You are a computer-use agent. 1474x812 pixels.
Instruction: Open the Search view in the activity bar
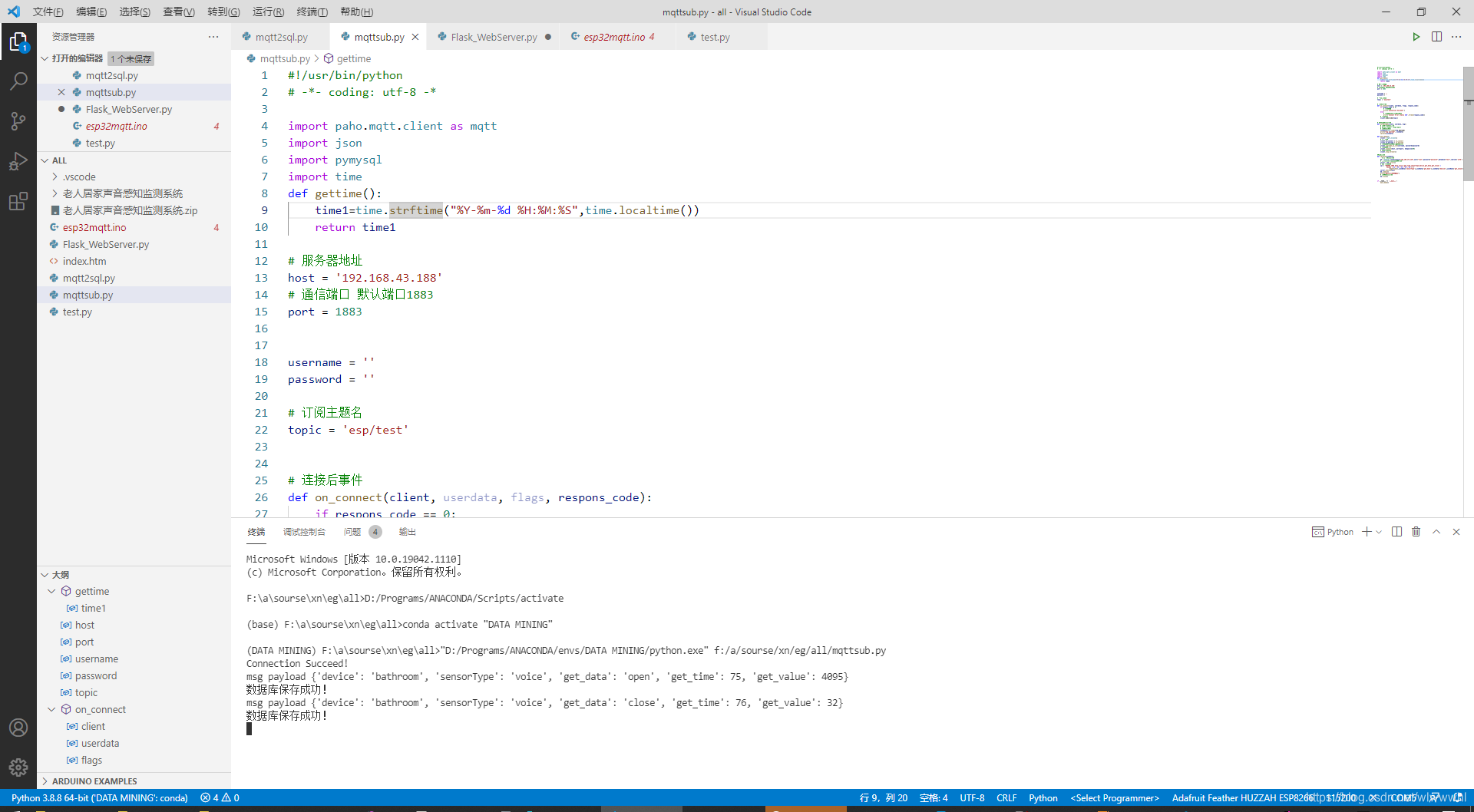tap(18, 81)
